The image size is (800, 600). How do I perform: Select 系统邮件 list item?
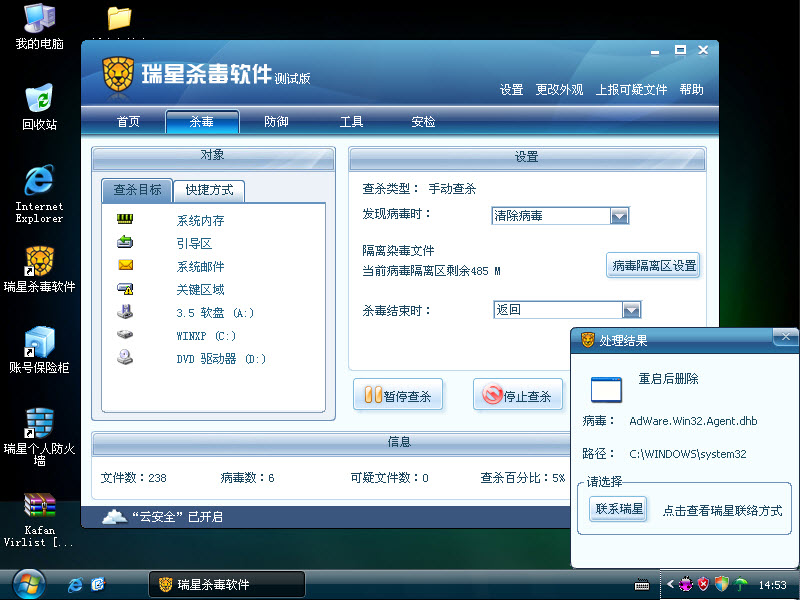point(200,267)
